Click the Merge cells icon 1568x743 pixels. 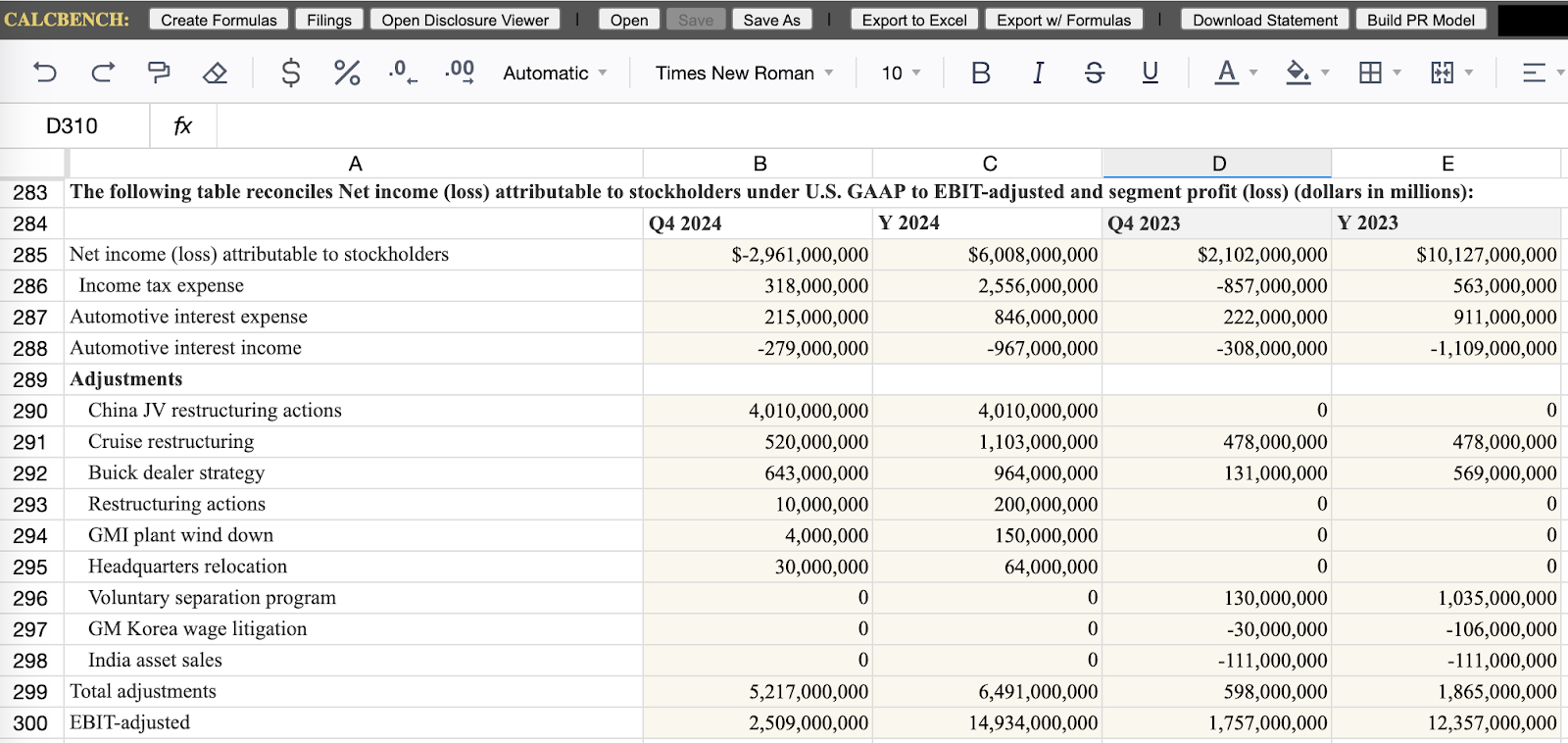coord(1442,73)
